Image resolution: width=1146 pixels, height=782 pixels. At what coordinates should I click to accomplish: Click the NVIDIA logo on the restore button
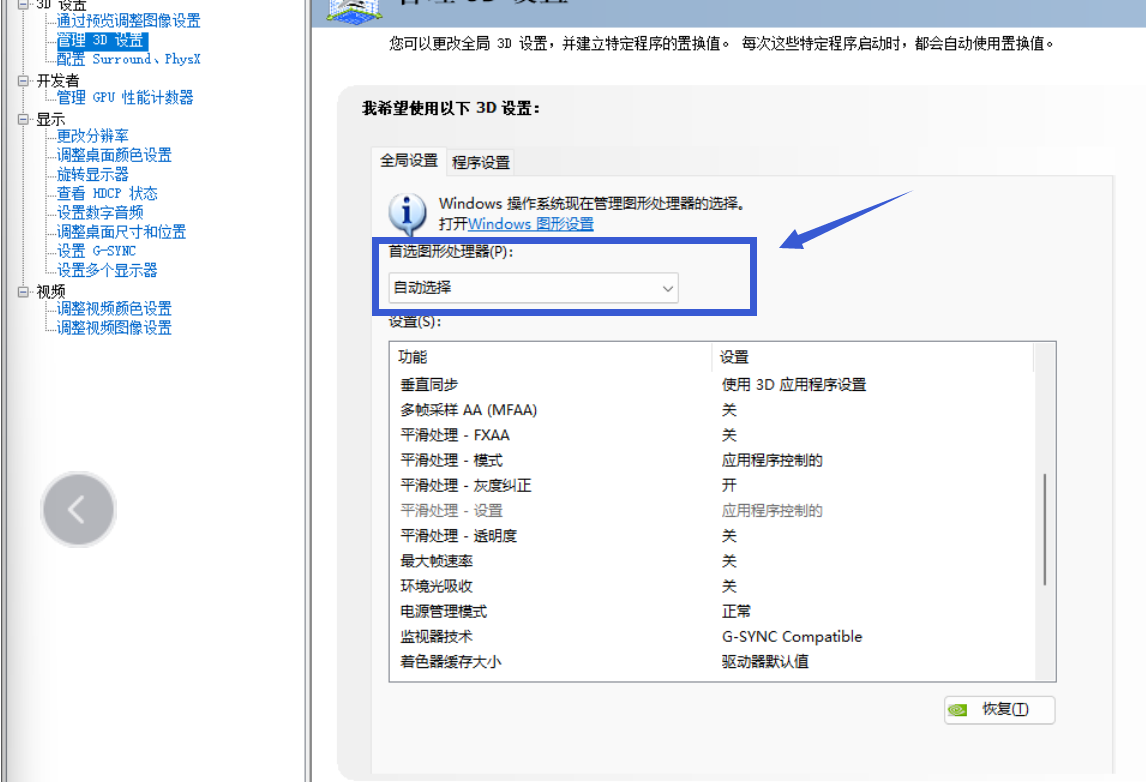click(x=957, y=710)
